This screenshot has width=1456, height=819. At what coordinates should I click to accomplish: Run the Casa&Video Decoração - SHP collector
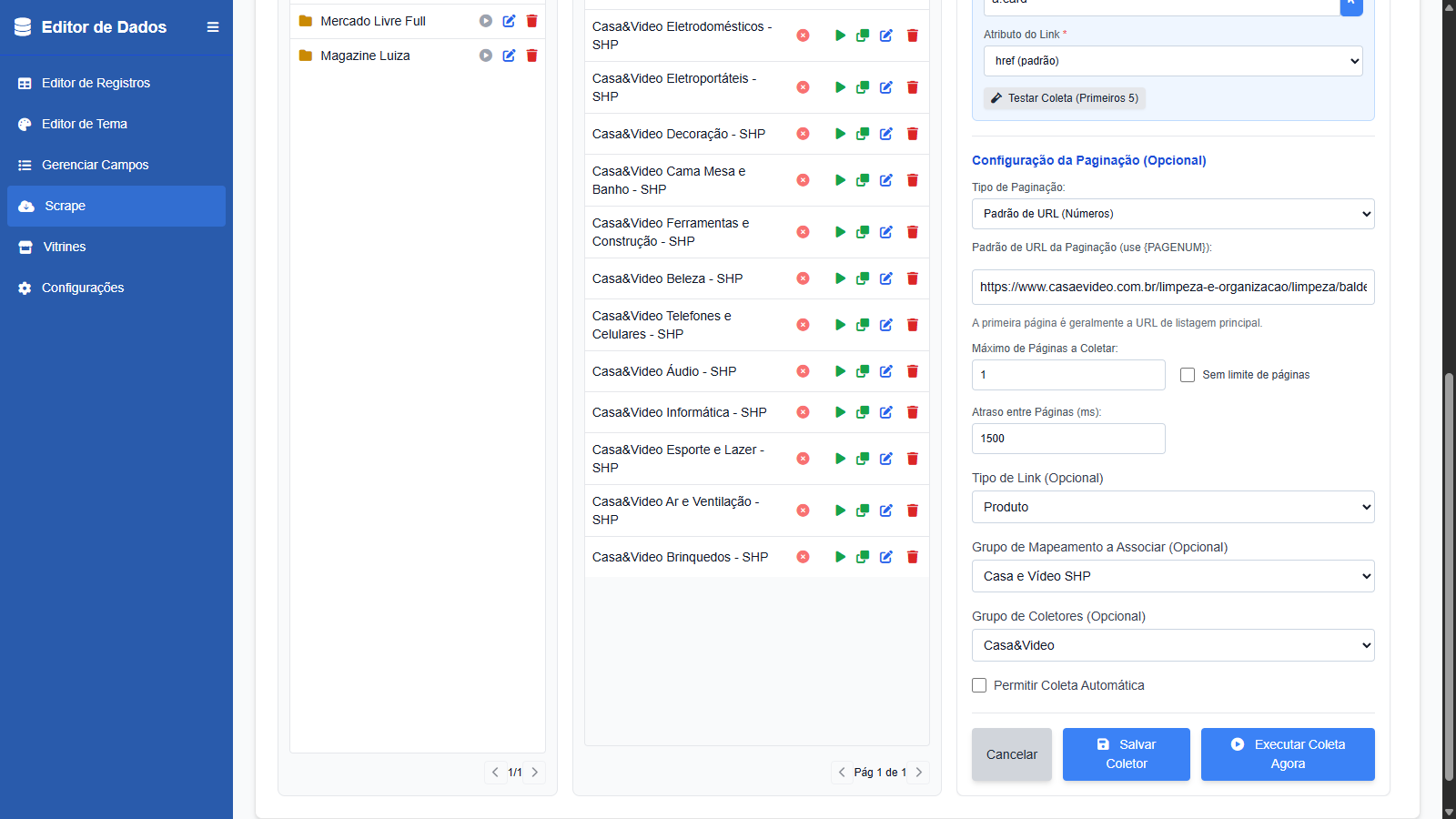point(840,134)
